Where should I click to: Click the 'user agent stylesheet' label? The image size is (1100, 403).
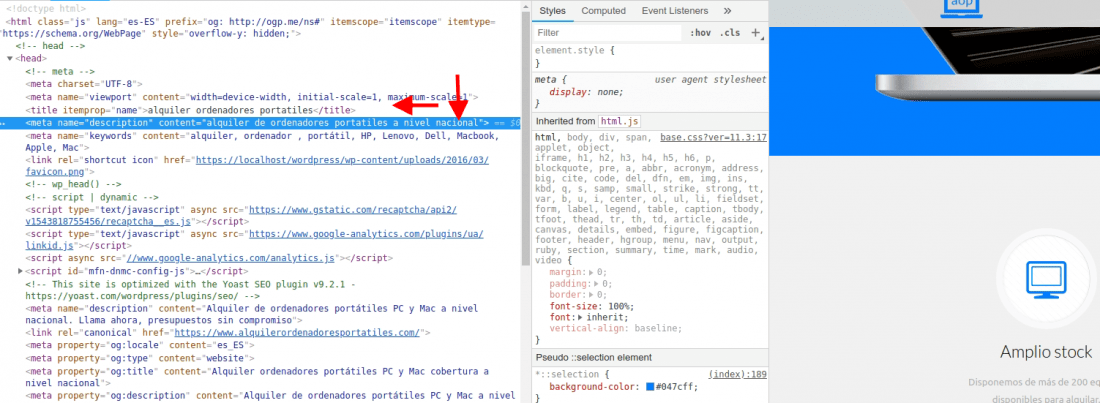[711, 80]
